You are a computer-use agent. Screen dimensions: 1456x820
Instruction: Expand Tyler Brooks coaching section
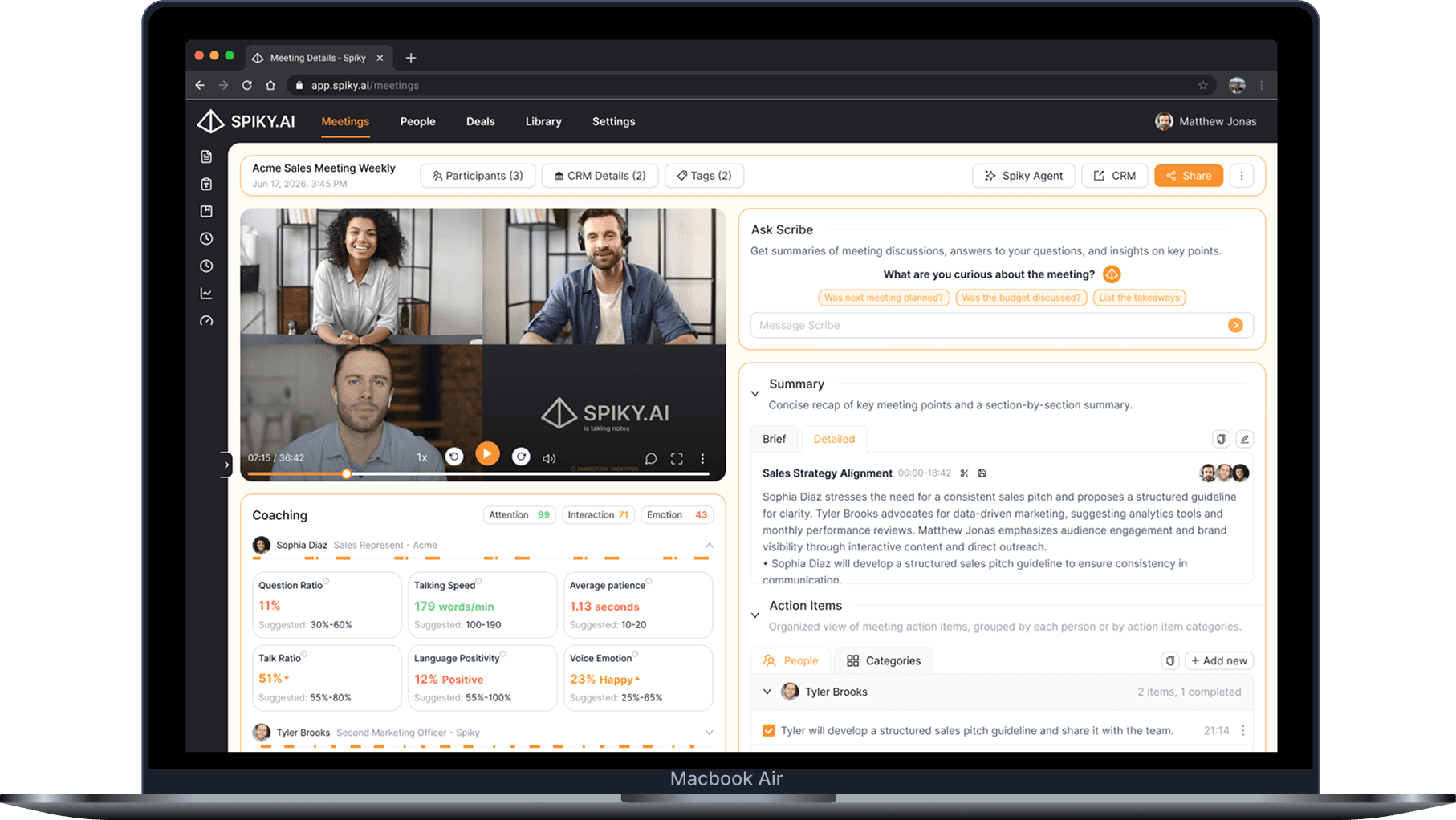(x=709, y=733)
